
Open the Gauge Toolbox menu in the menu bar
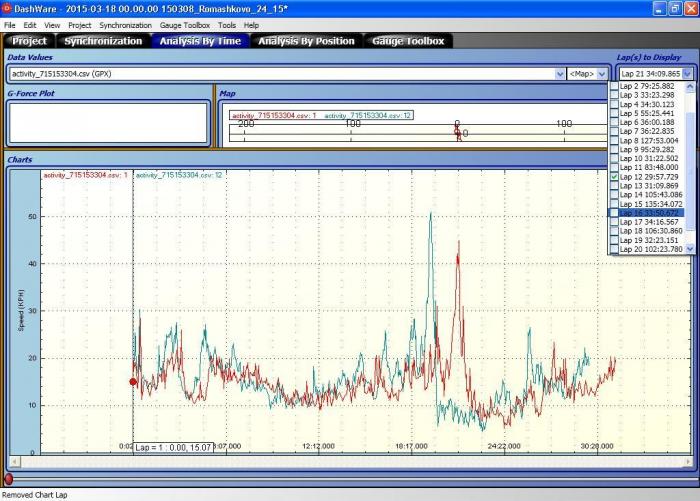pos(185,25)
